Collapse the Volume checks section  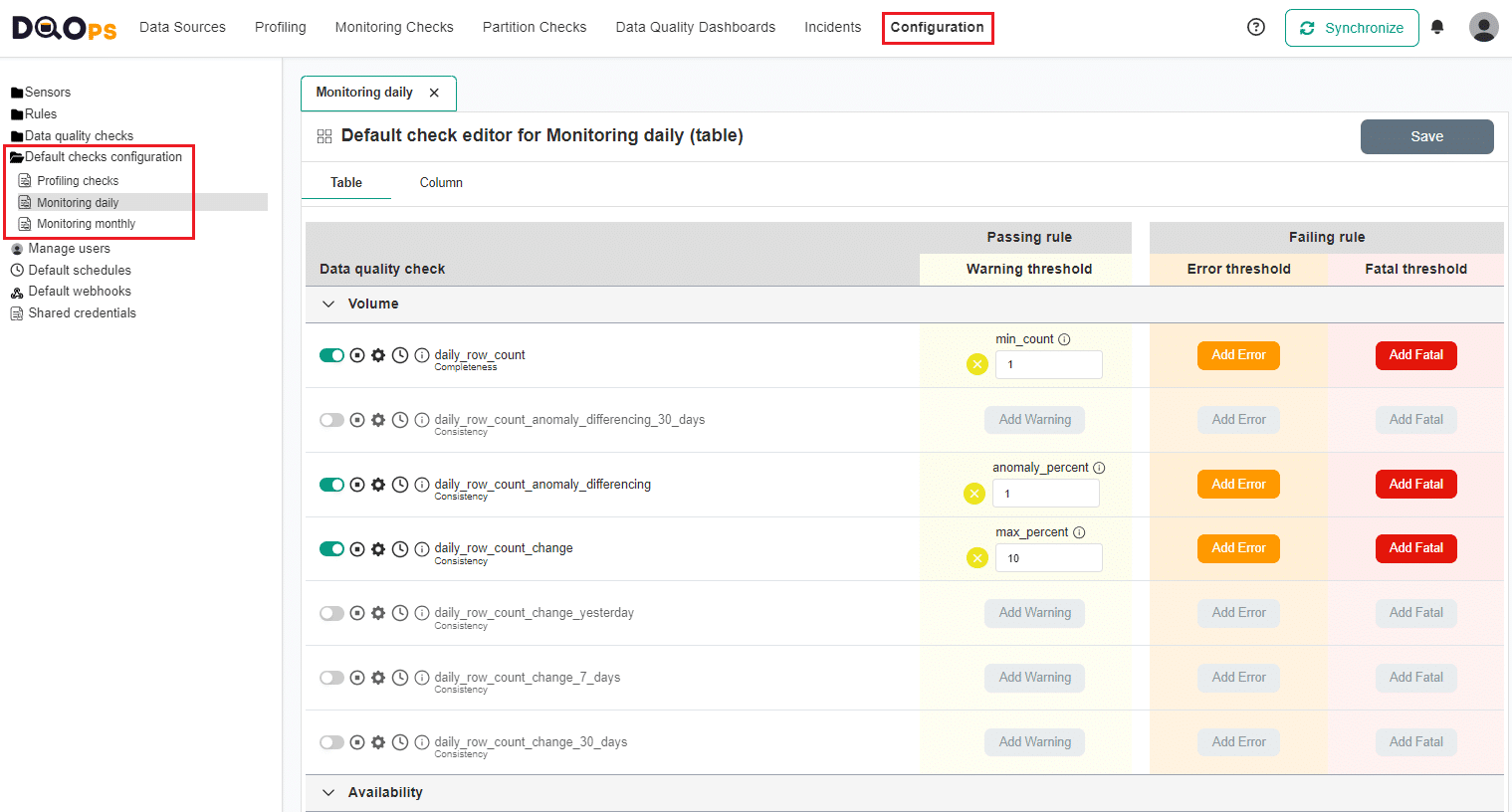click(x=328, y=304)
